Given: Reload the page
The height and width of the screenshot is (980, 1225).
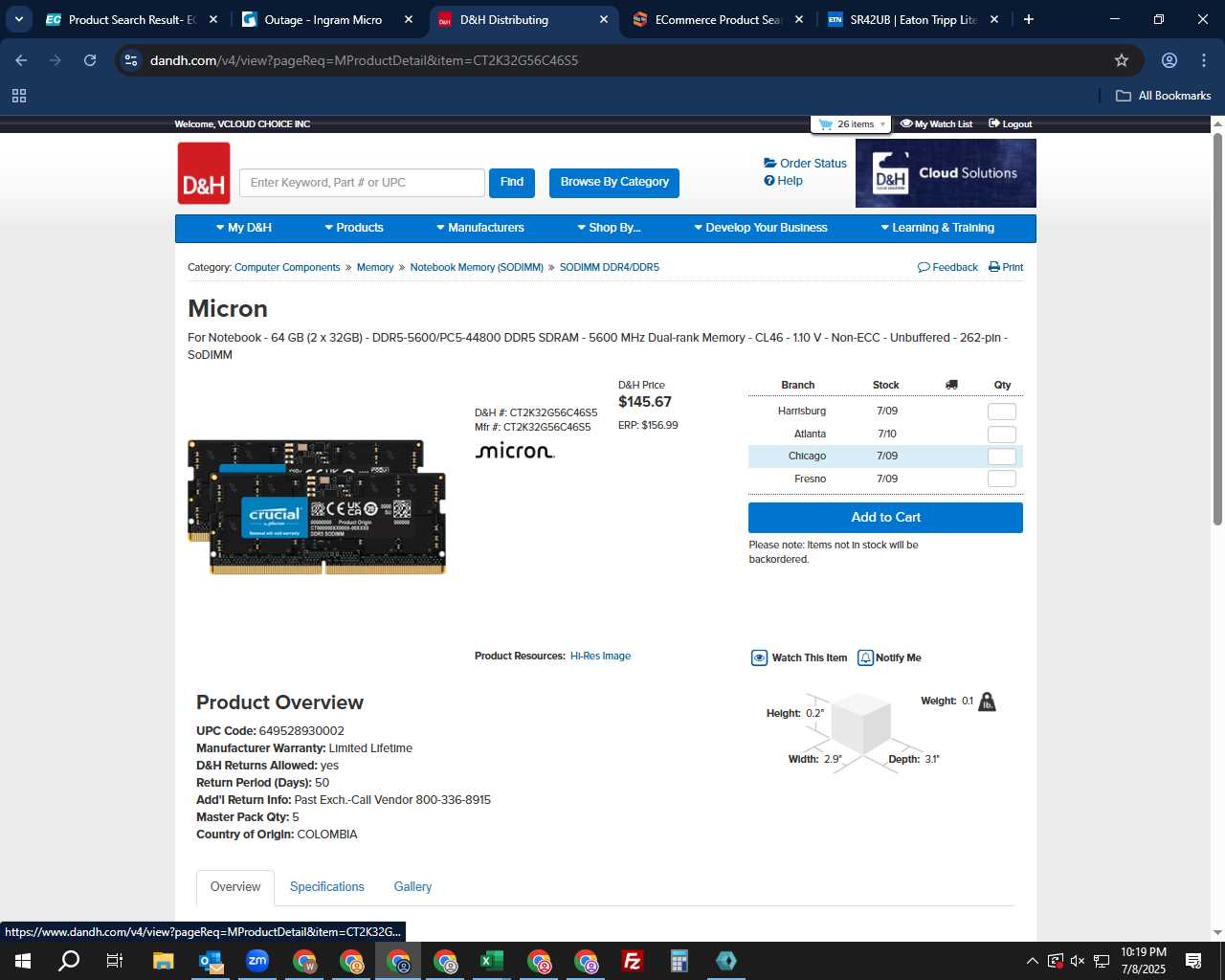Looking at the screenshot, I should click(x=90, y=60).
